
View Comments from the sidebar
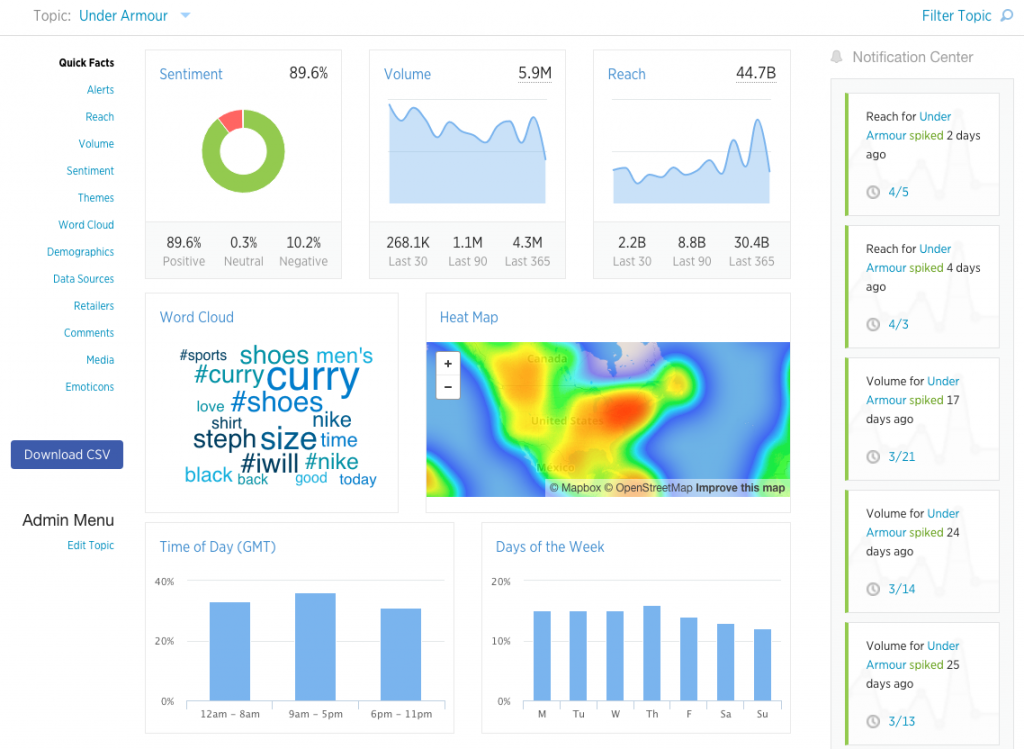pyautogui.click(x=89, y=332)
